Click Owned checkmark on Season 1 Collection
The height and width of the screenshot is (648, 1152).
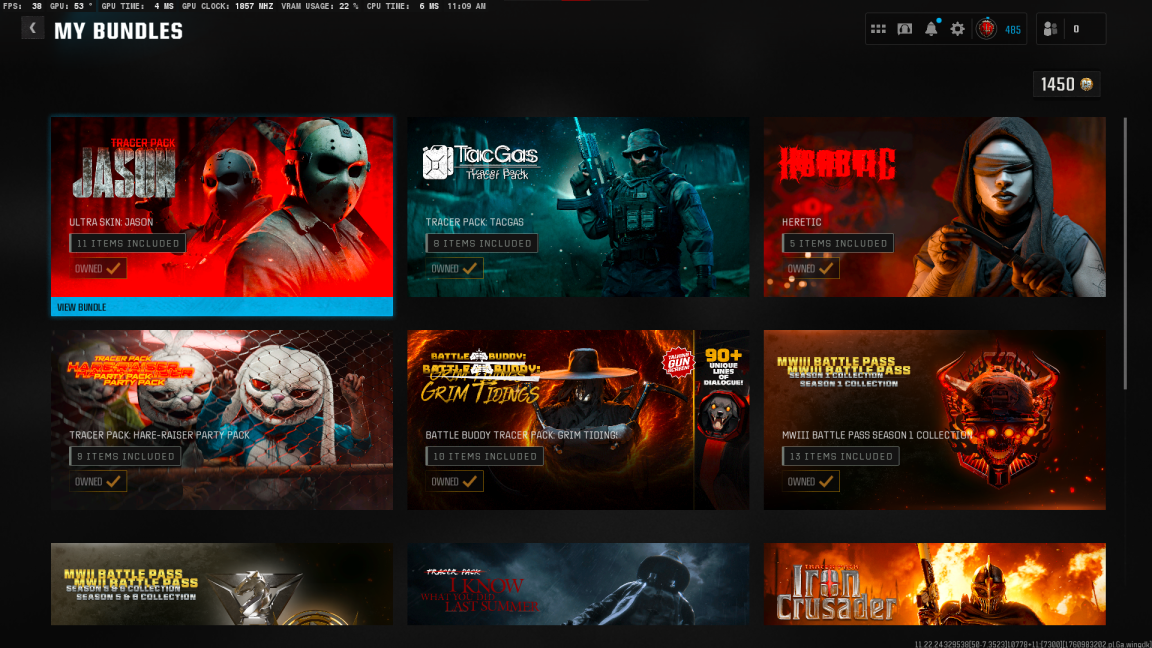[x=810, y=482]
